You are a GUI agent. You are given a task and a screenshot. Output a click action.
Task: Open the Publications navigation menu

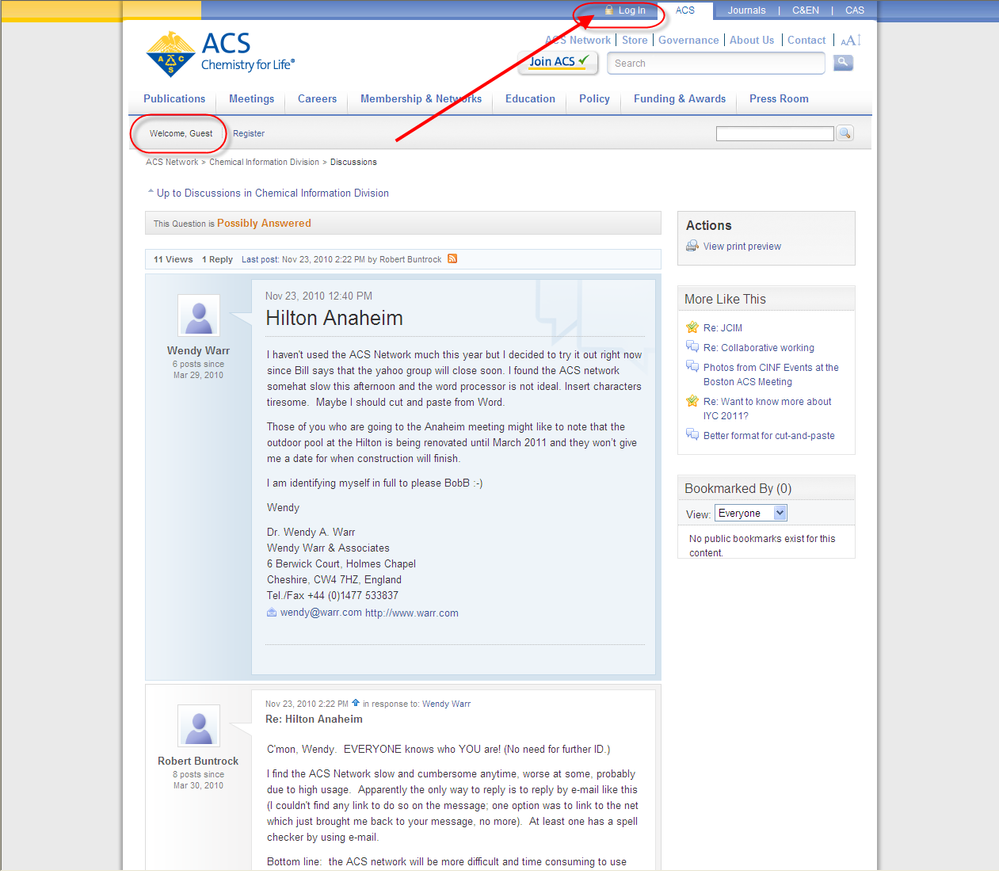174,99
